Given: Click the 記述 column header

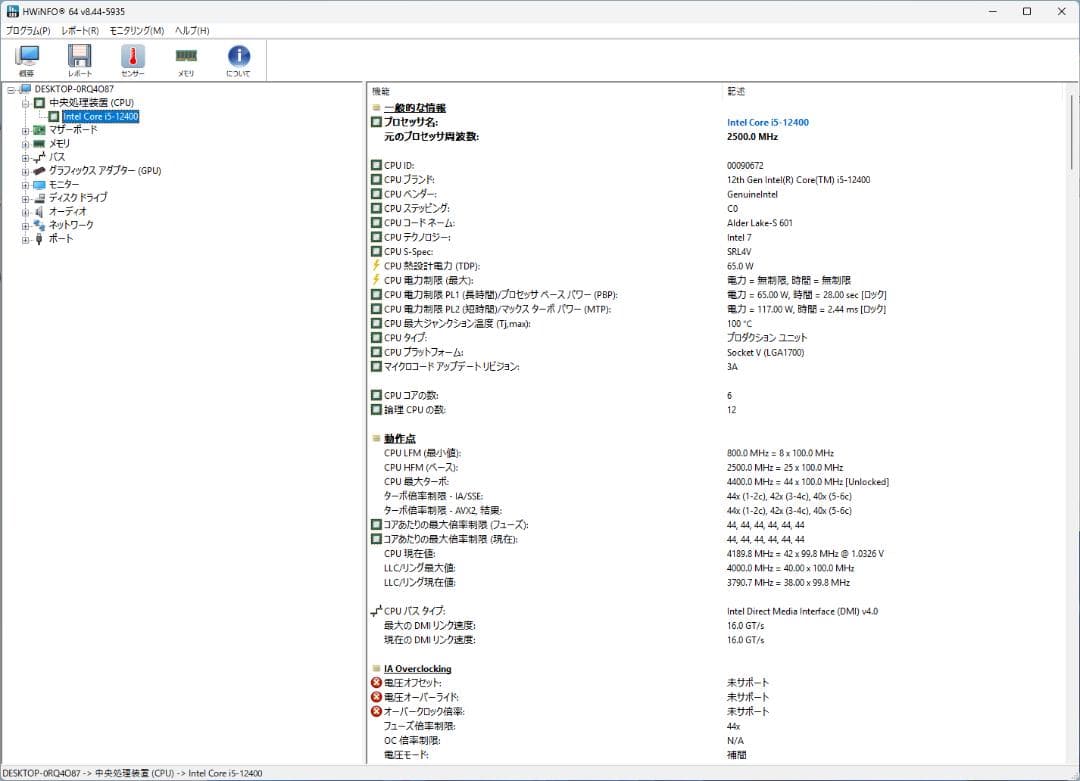Looking at the screenshot, I should click(736, 91).
